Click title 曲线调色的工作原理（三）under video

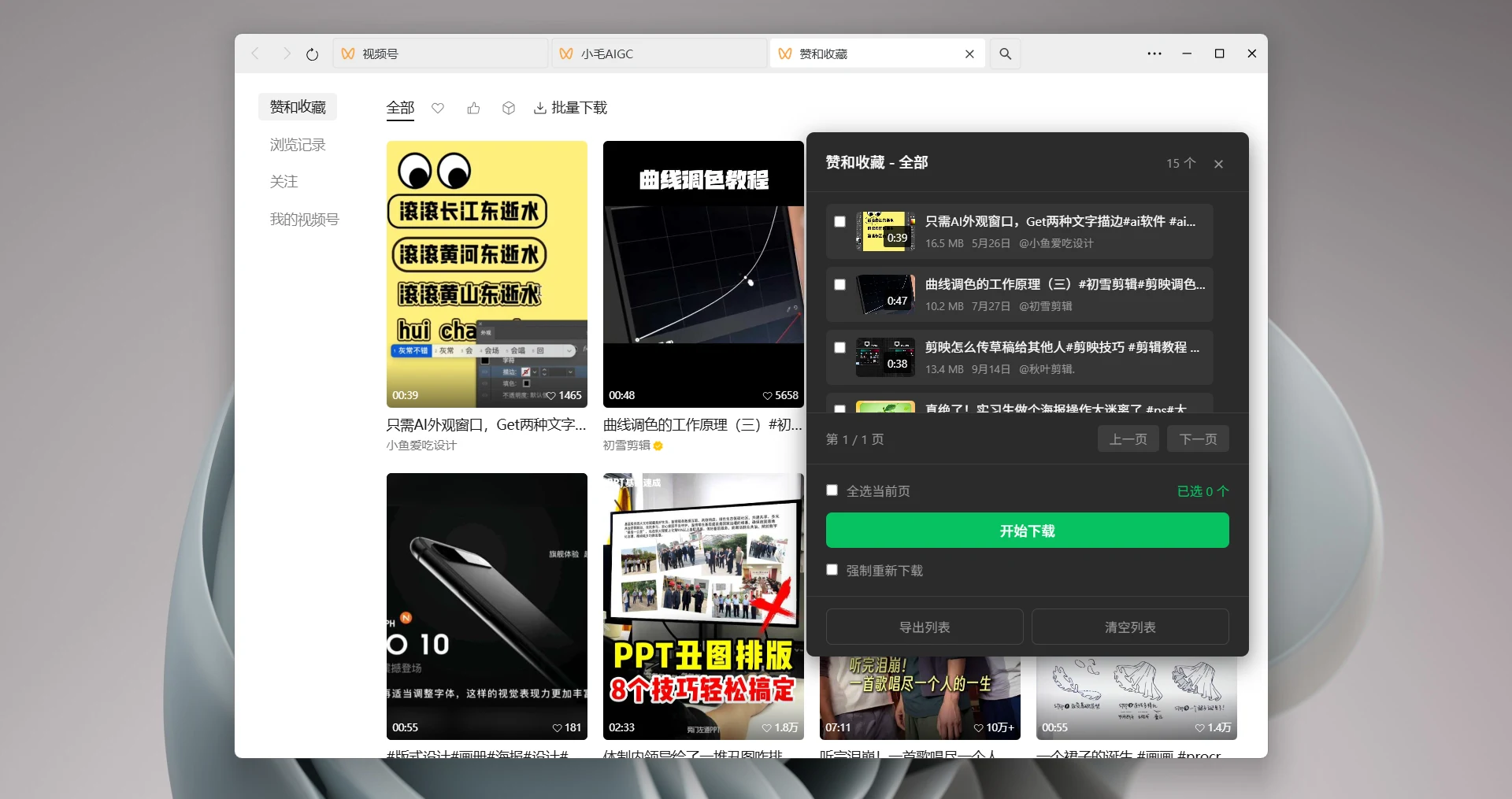coord(702,425)
